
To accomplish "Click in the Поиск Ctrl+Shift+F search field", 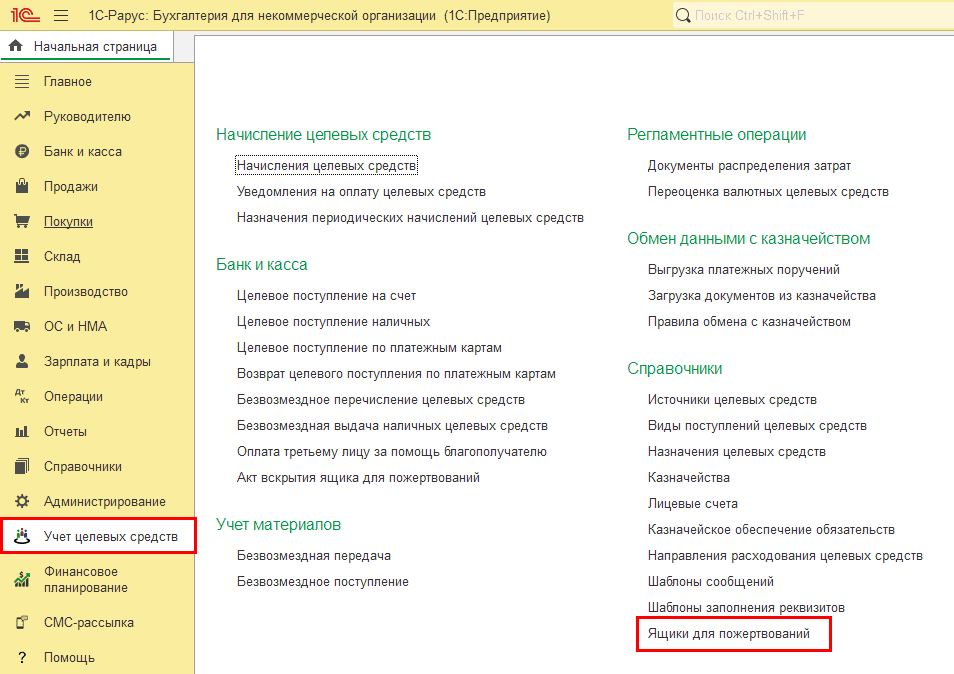I will (815, 15).
